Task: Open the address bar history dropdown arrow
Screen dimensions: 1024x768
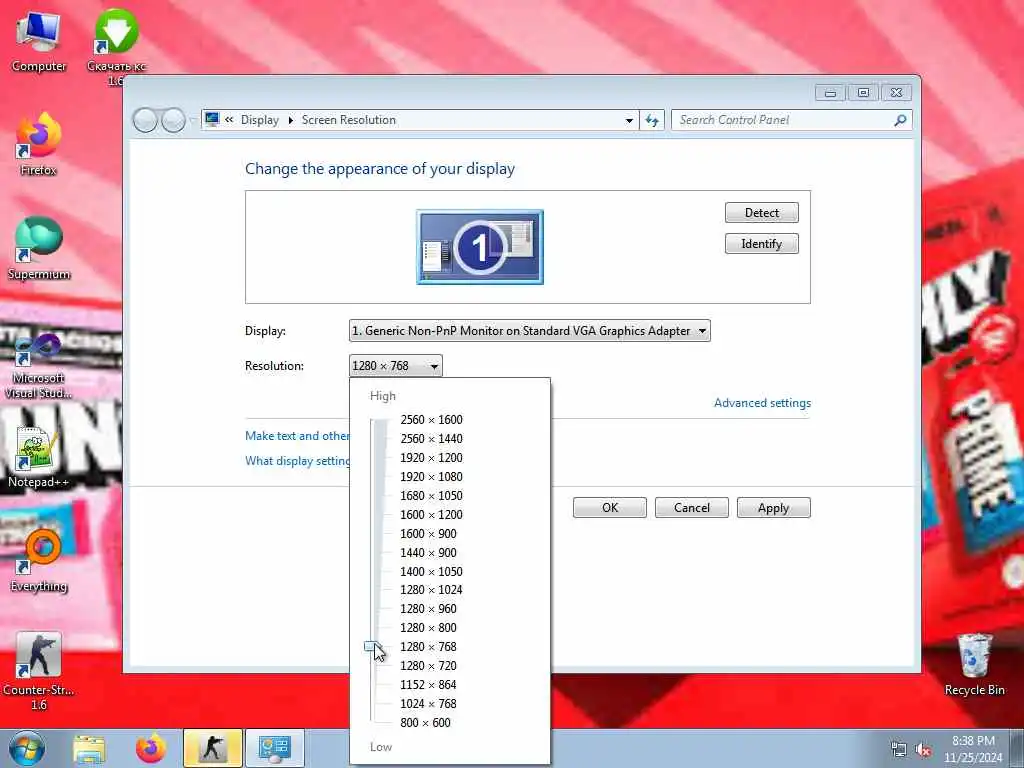Action: pyautogui.click(x=629, y=120)
